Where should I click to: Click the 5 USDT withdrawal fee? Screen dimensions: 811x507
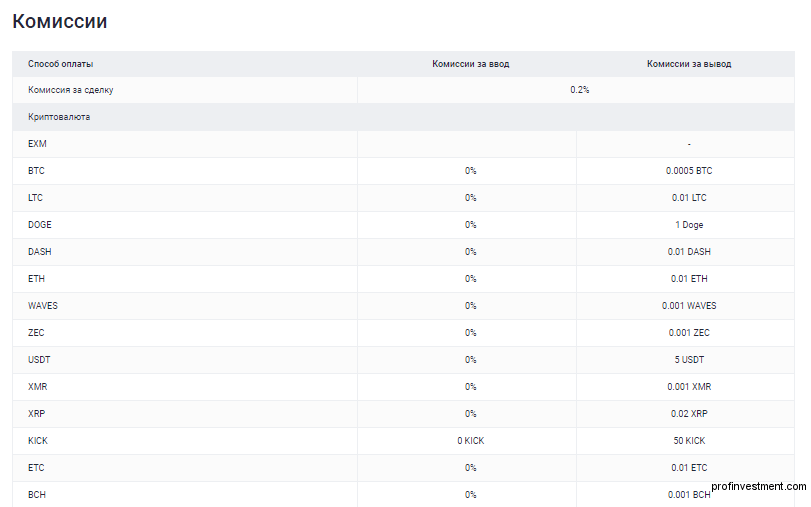689,360
